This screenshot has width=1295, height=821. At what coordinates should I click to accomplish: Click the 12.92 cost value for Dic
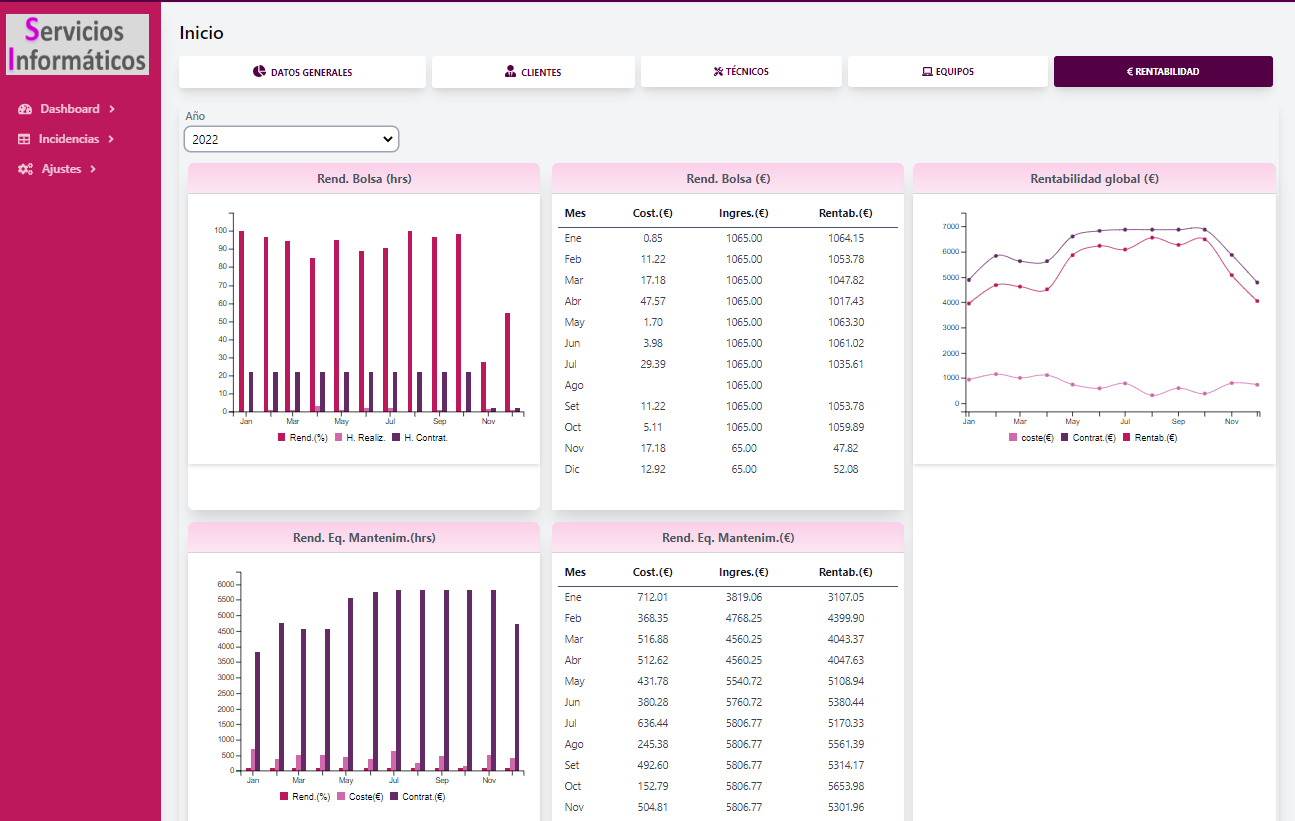[x=653, y=469]
